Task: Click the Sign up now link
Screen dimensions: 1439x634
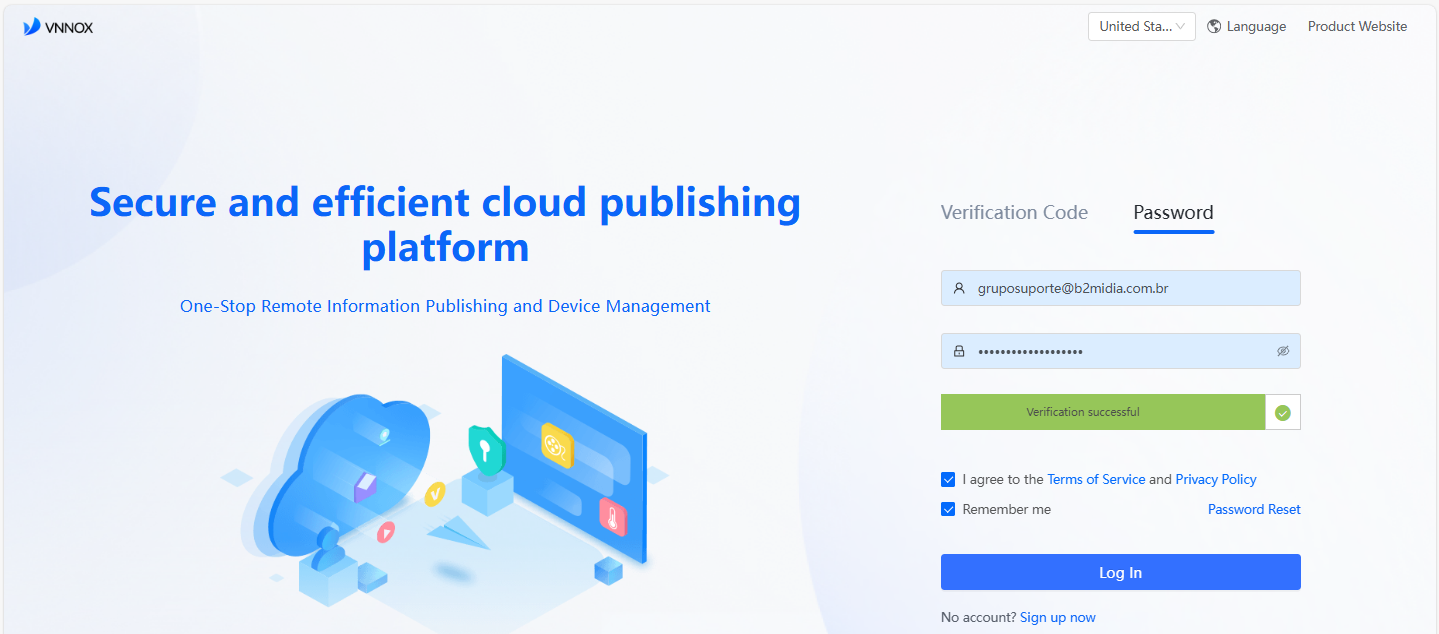Action: 1058,617
